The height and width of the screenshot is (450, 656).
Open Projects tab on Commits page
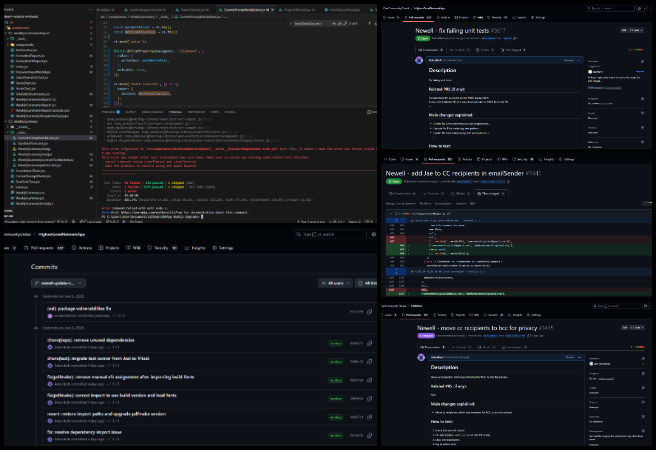(x=109, y=248)
